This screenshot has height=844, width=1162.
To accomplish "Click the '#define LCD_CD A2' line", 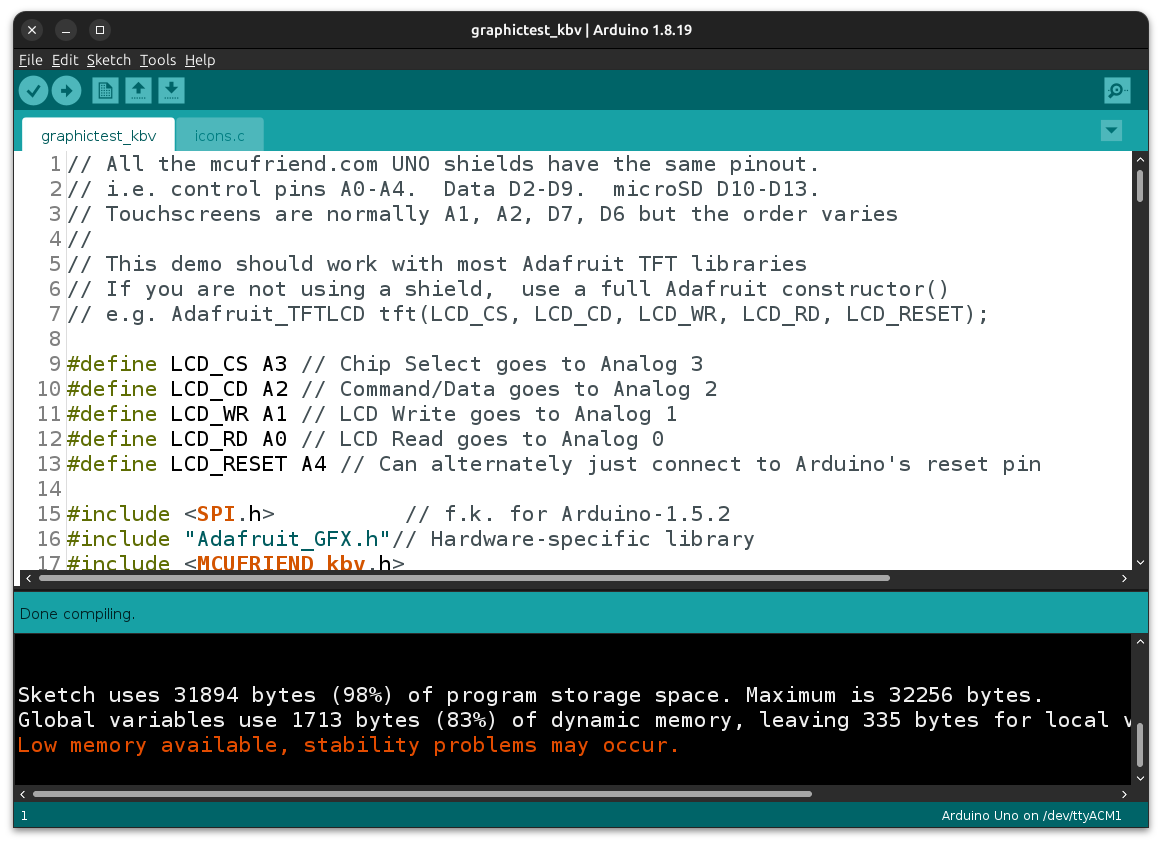I will (391, 389).
